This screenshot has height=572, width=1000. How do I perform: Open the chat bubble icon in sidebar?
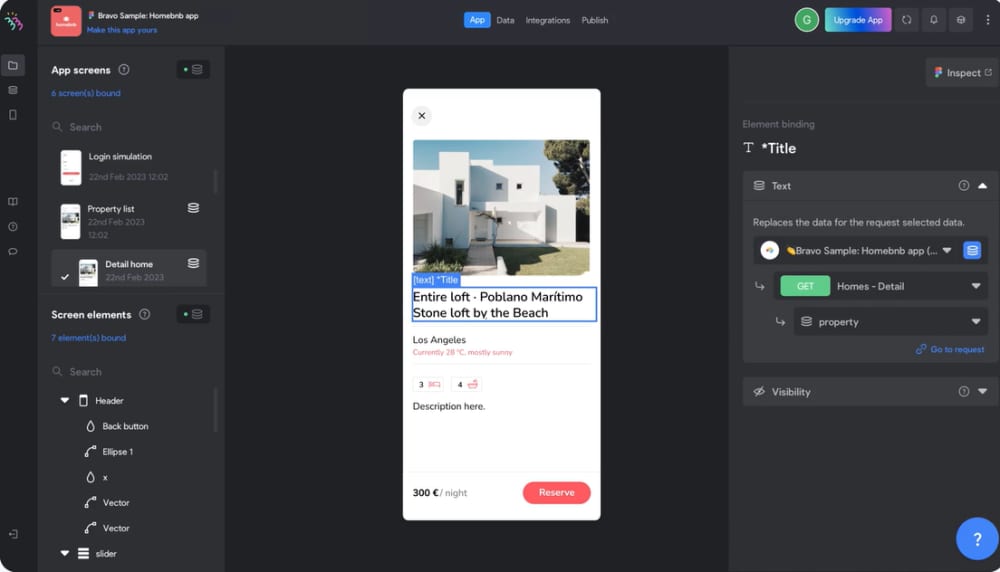[x=13, y=251]
